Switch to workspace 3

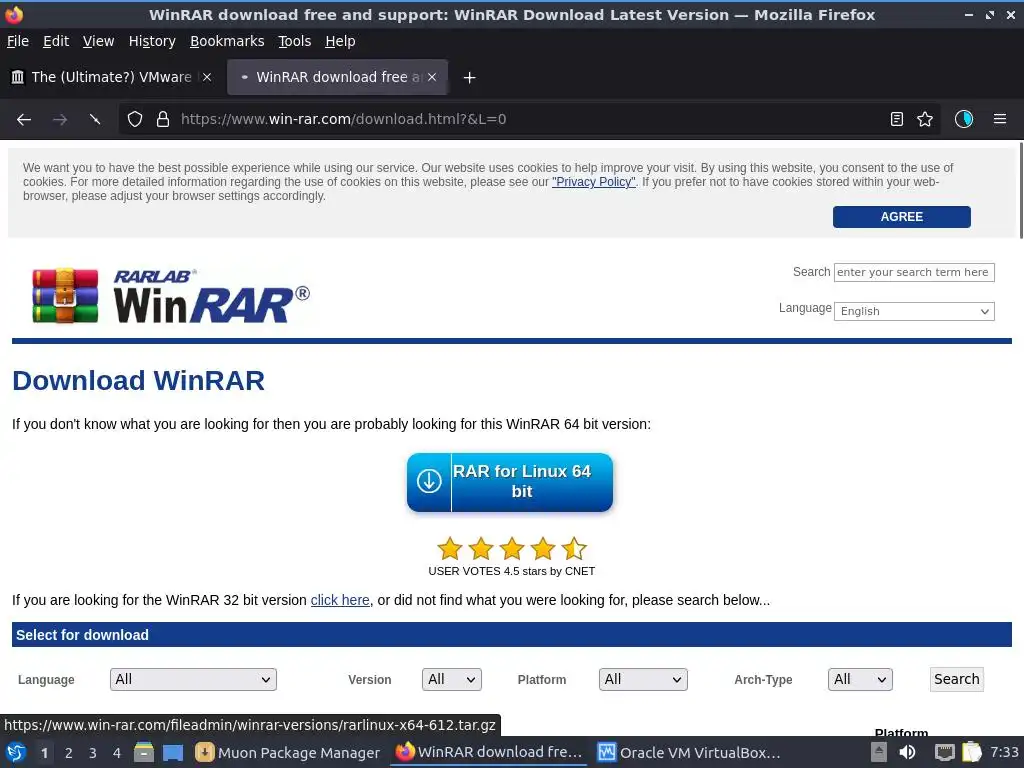click(x=93, y=753)
